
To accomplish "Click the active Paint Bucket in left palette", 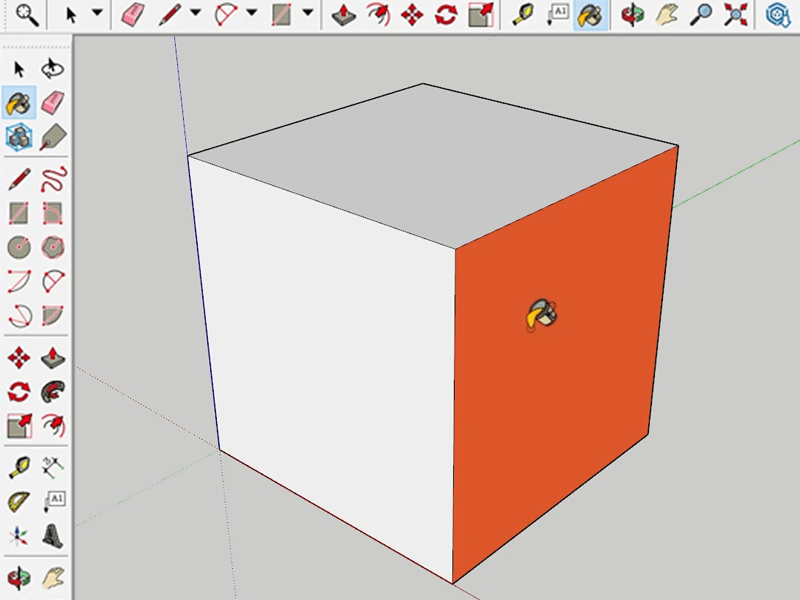I will tap(19, 103).
